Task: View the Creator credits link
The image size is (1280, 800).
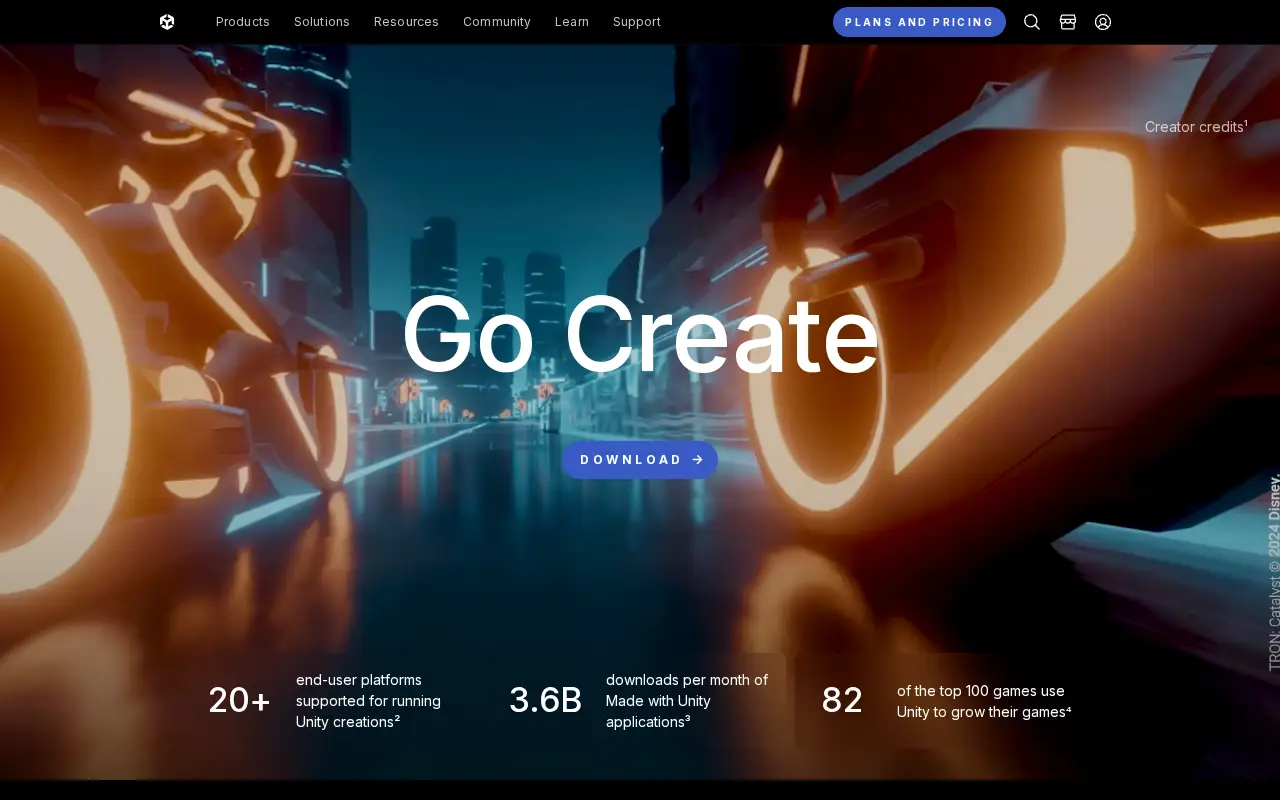Action: click(x=1196, y=127)
